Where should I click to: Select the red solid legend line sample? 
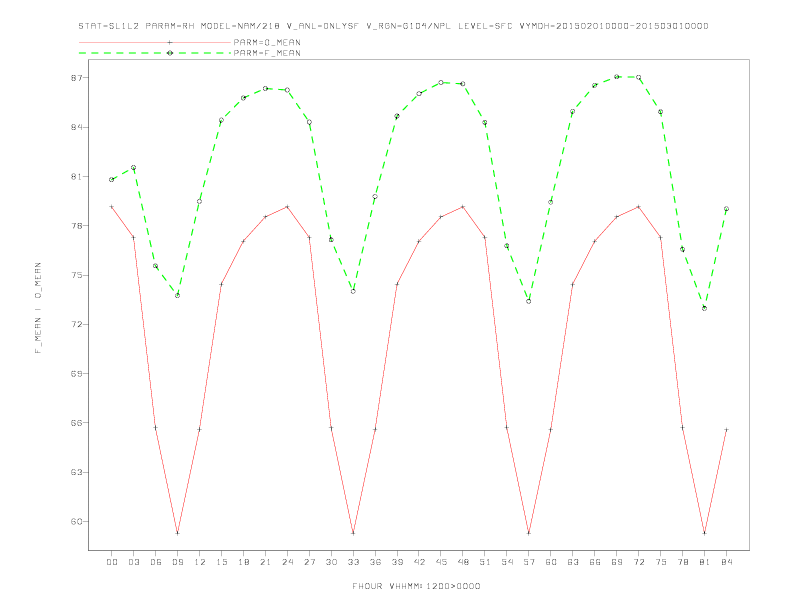tap(155, 42)
